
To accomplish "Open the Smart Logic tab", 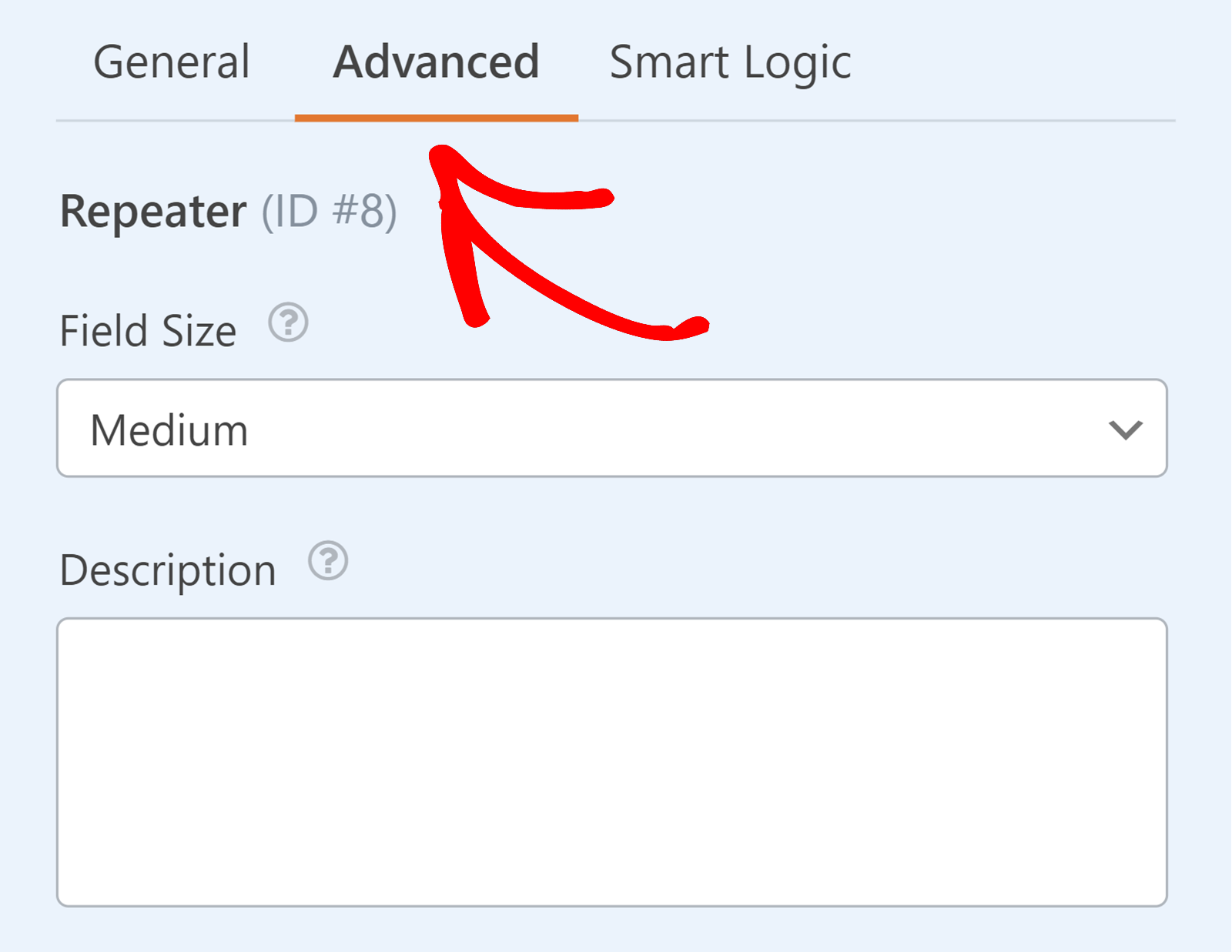I will coord(730,62).
